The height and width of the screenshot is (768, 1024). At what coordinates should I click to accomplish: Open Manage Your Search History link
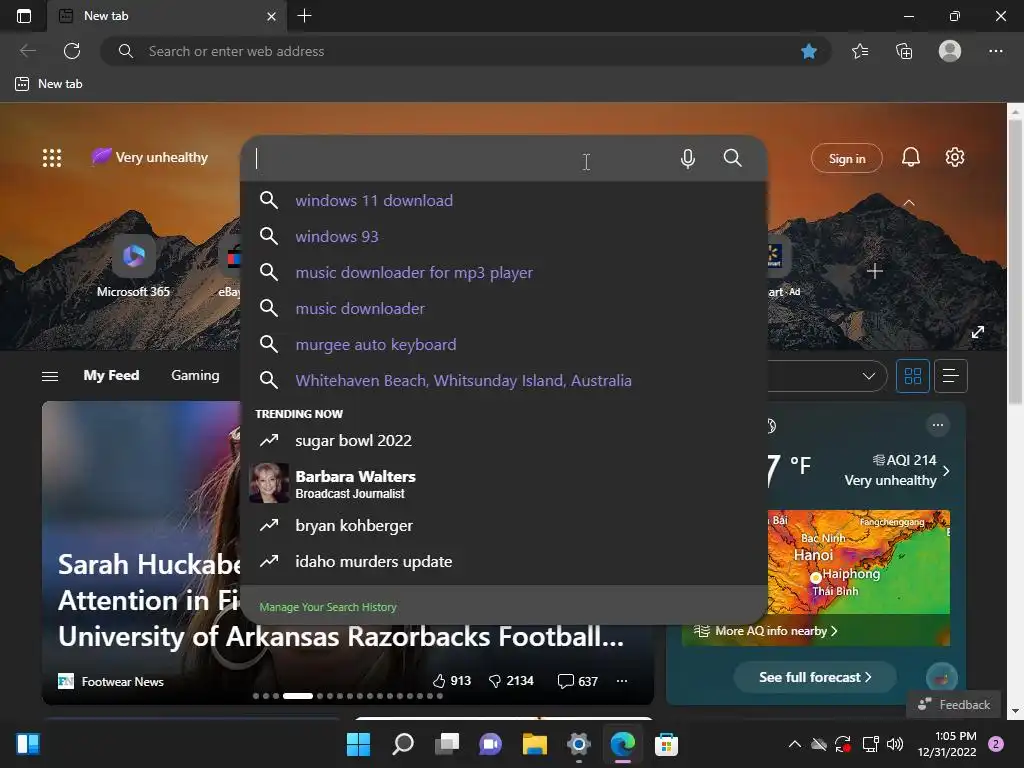(x=328, y=607)
